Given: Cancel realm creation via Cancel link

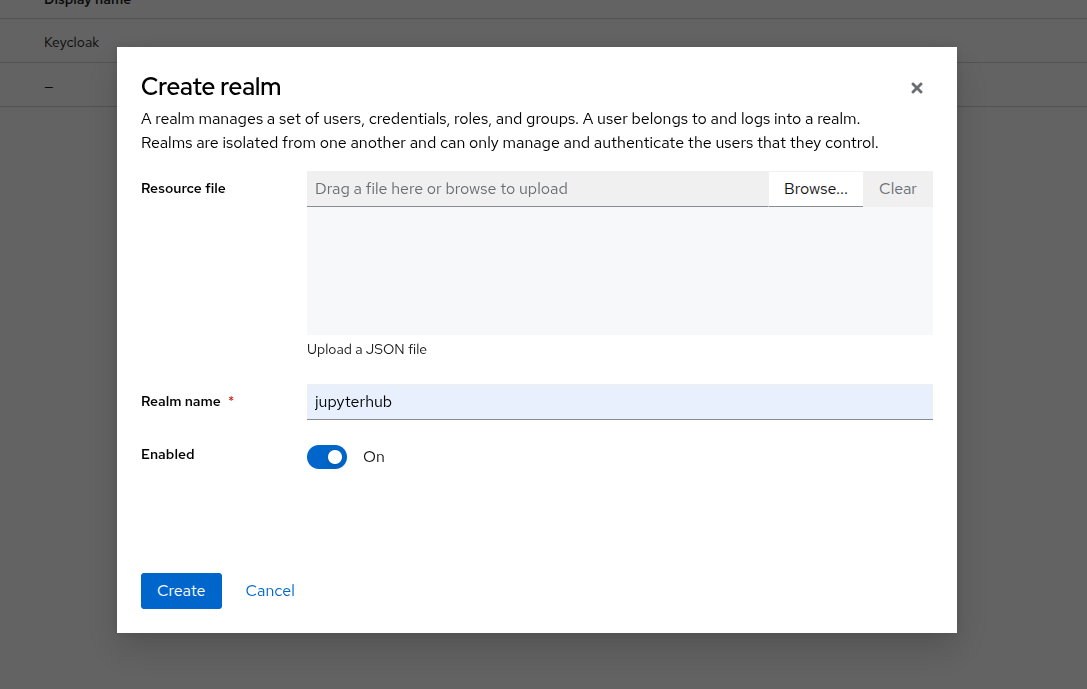Looking at the screenshot, I should click(270, 591).
